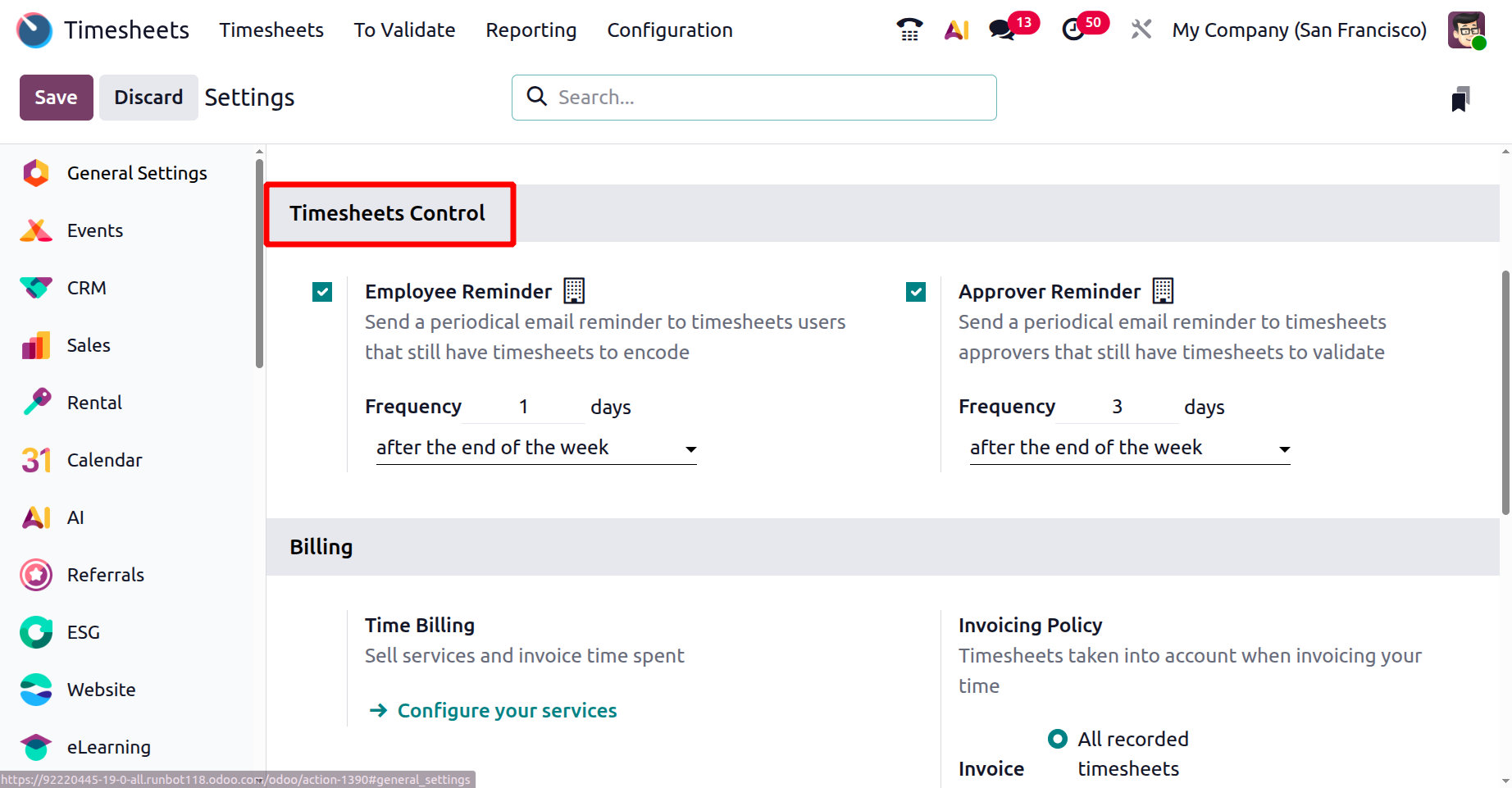1512x788 pixels.
Task: Click the settings Search field
Action: [754, 98]
